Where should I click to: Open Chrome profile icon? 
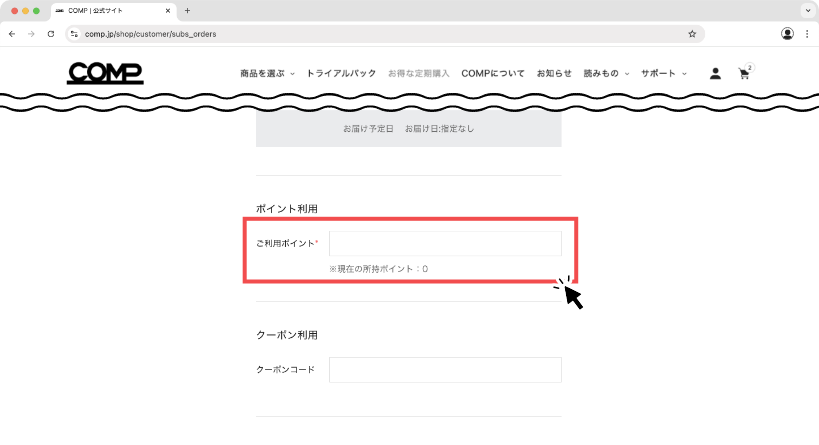787,34
